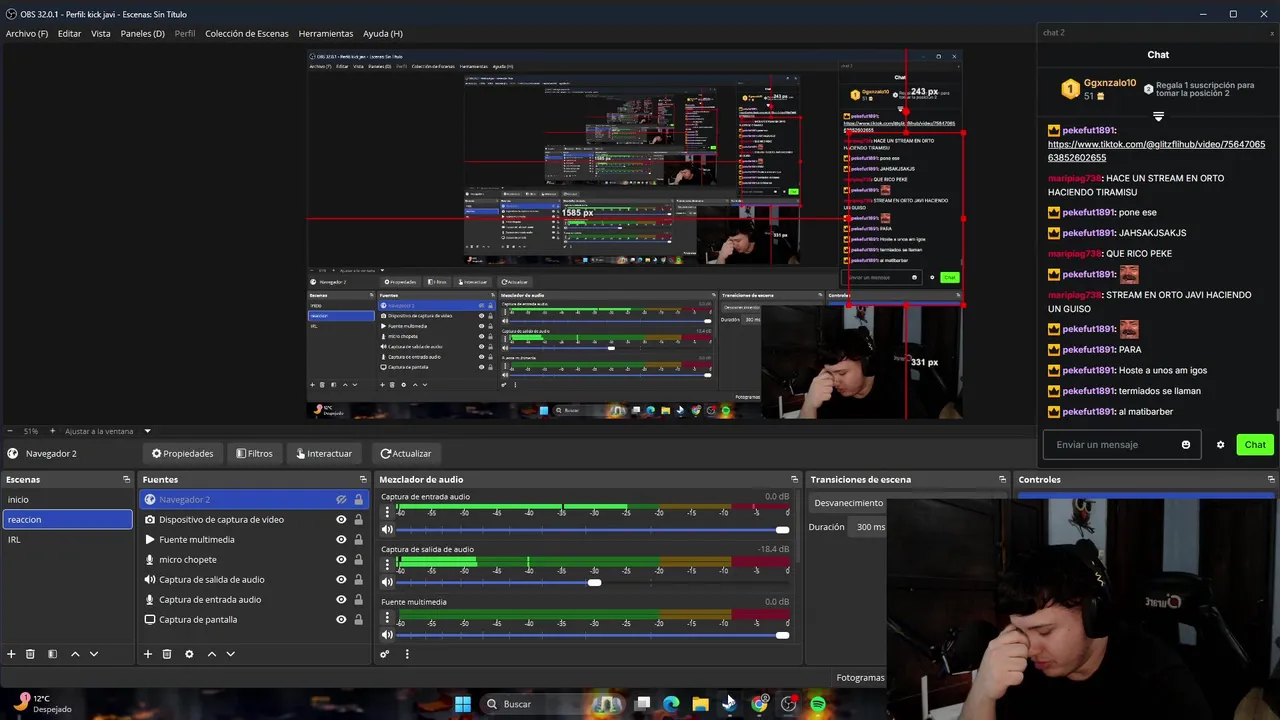Open Microsoft Edge from the taskbar
This screenshot has width=1280, height=720.
671,704
